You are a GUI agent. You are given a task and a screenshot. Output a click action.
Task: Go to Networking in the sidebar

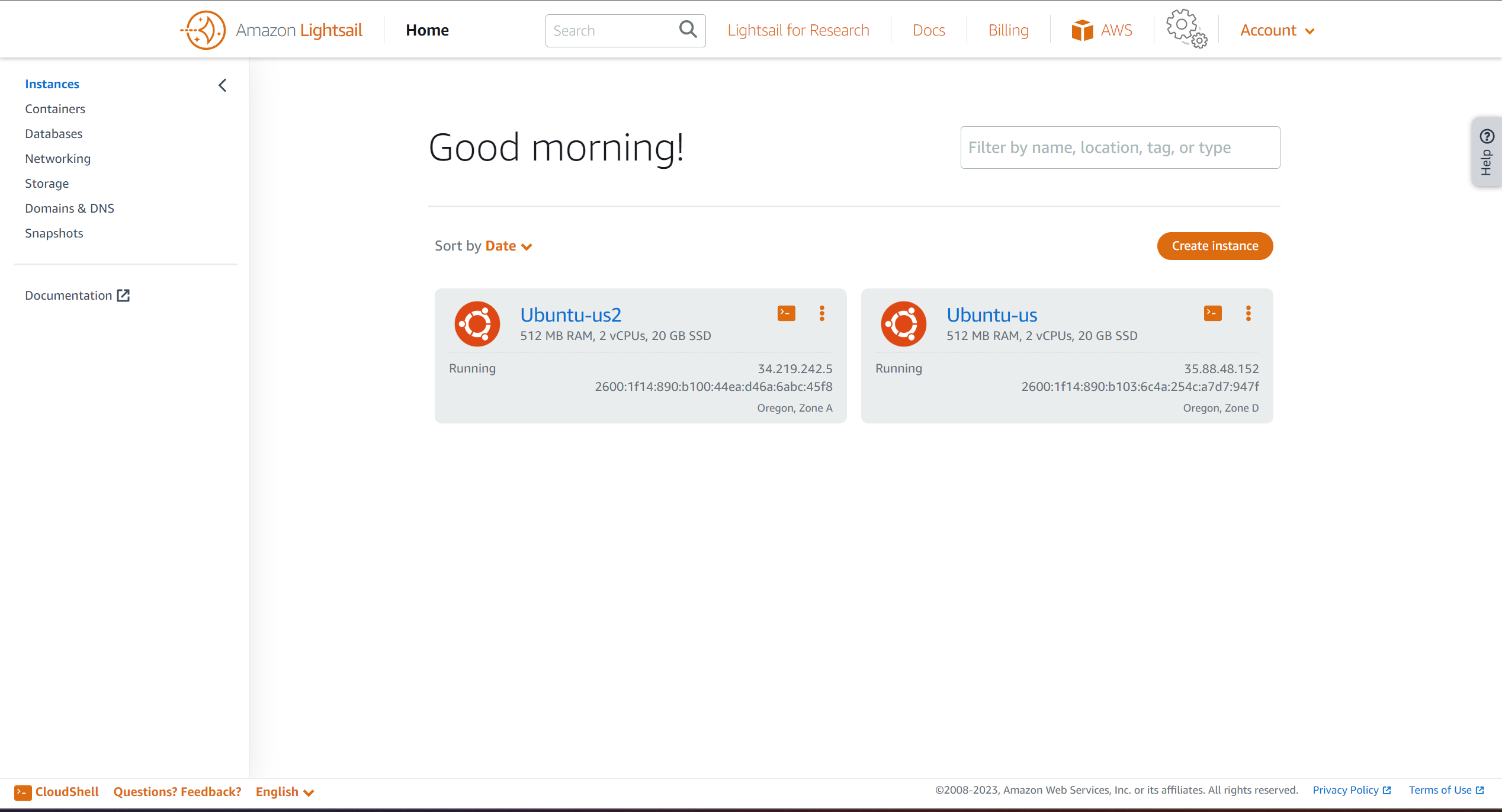click(57, 159)
